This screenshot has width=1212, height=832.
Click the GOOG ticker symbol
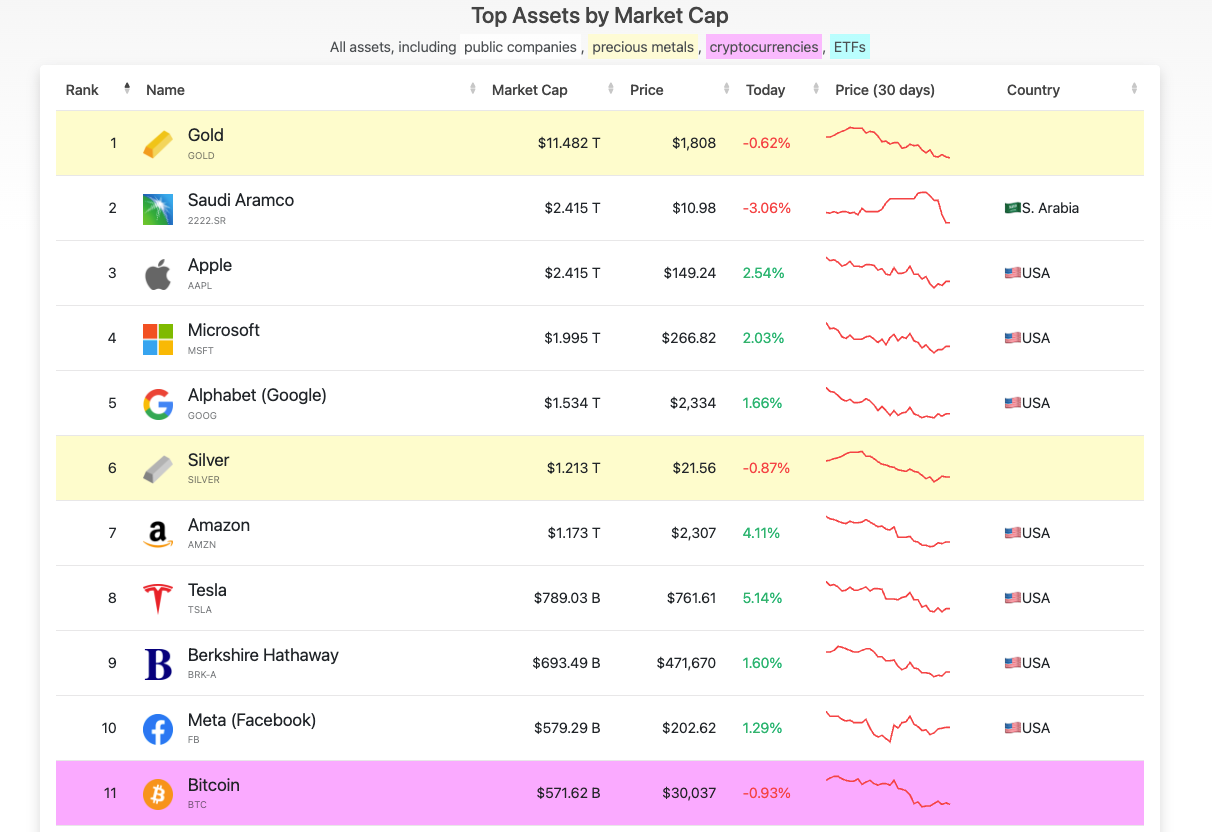[202, 415]
